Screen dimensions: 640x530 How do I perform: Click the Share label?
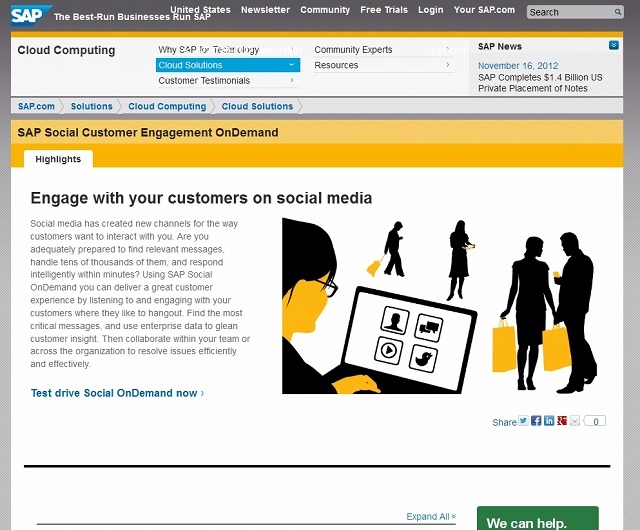[504, 422]
